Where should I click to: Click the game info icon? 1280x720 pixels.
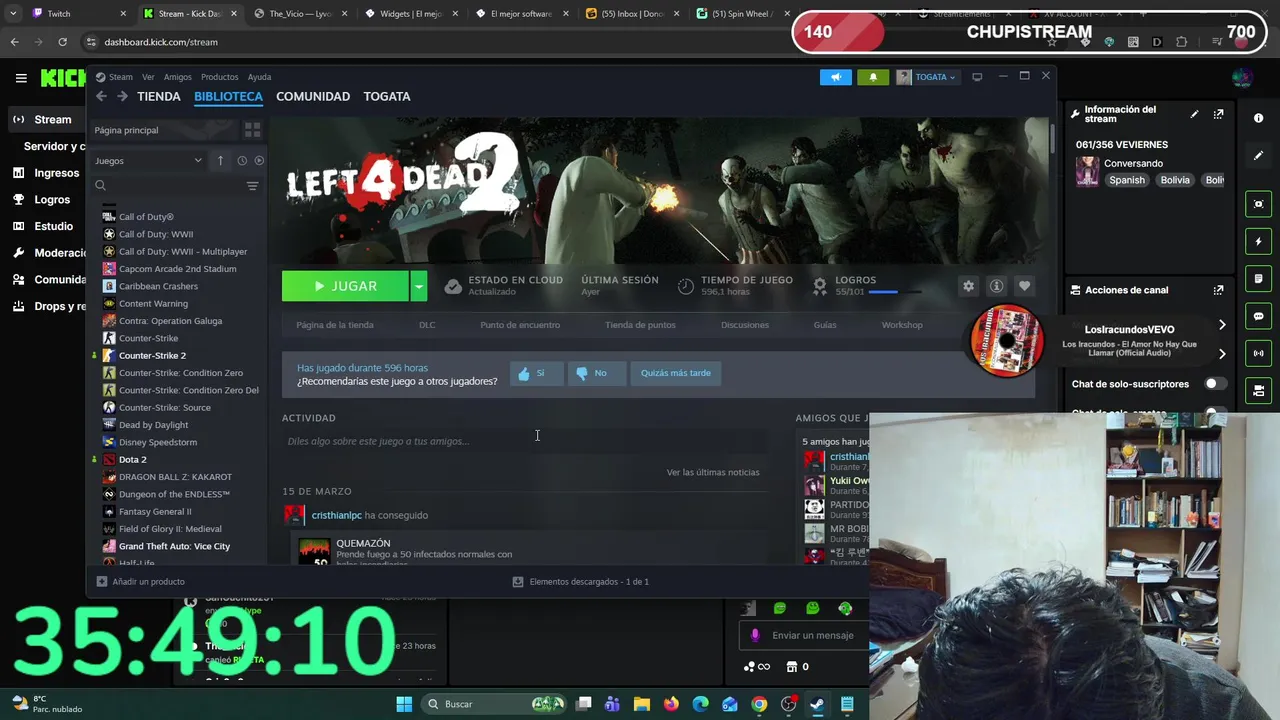click(996, 286)
